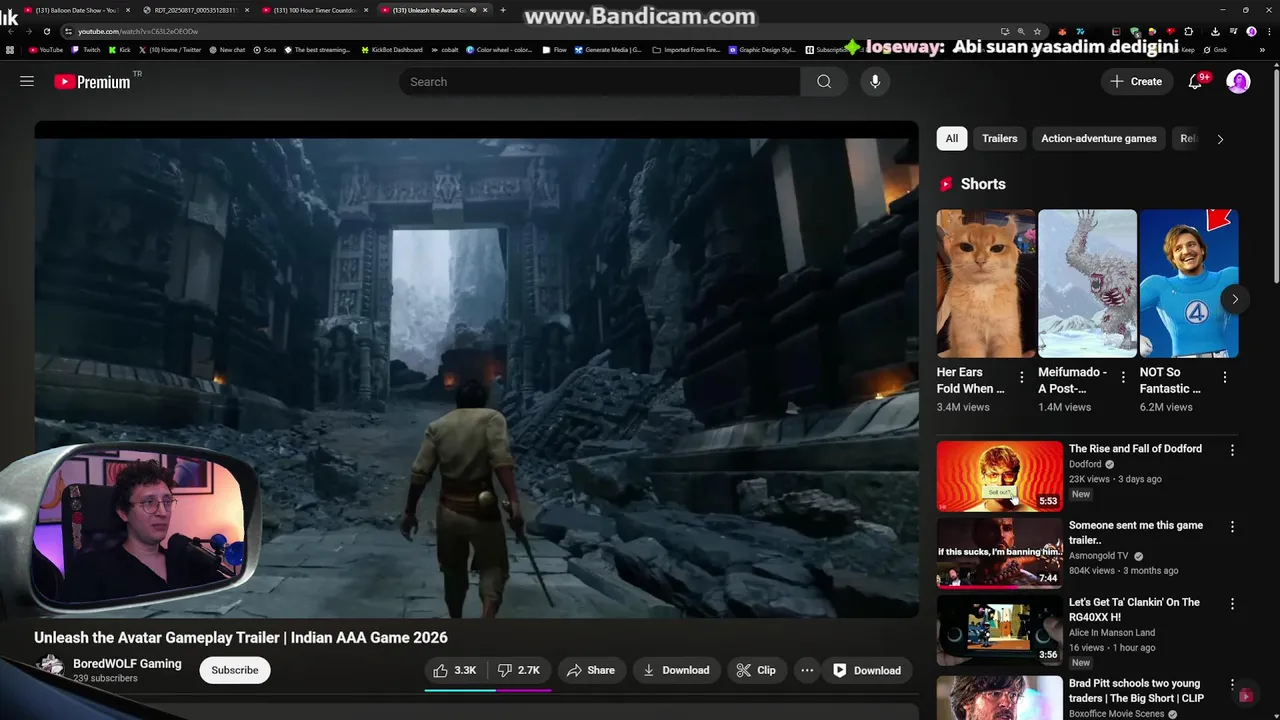1280x720 pixels.
Task: Open the orange cat Short thumbnail
Action: click(986, 283)
